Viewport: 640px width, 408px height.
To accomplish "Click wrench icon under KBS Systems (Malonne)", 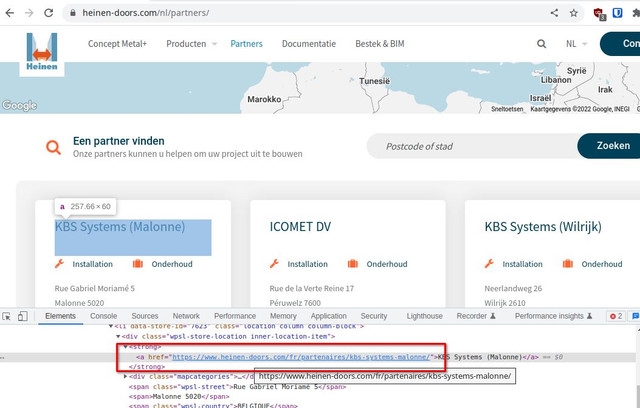I will click(x=59, y=264).
